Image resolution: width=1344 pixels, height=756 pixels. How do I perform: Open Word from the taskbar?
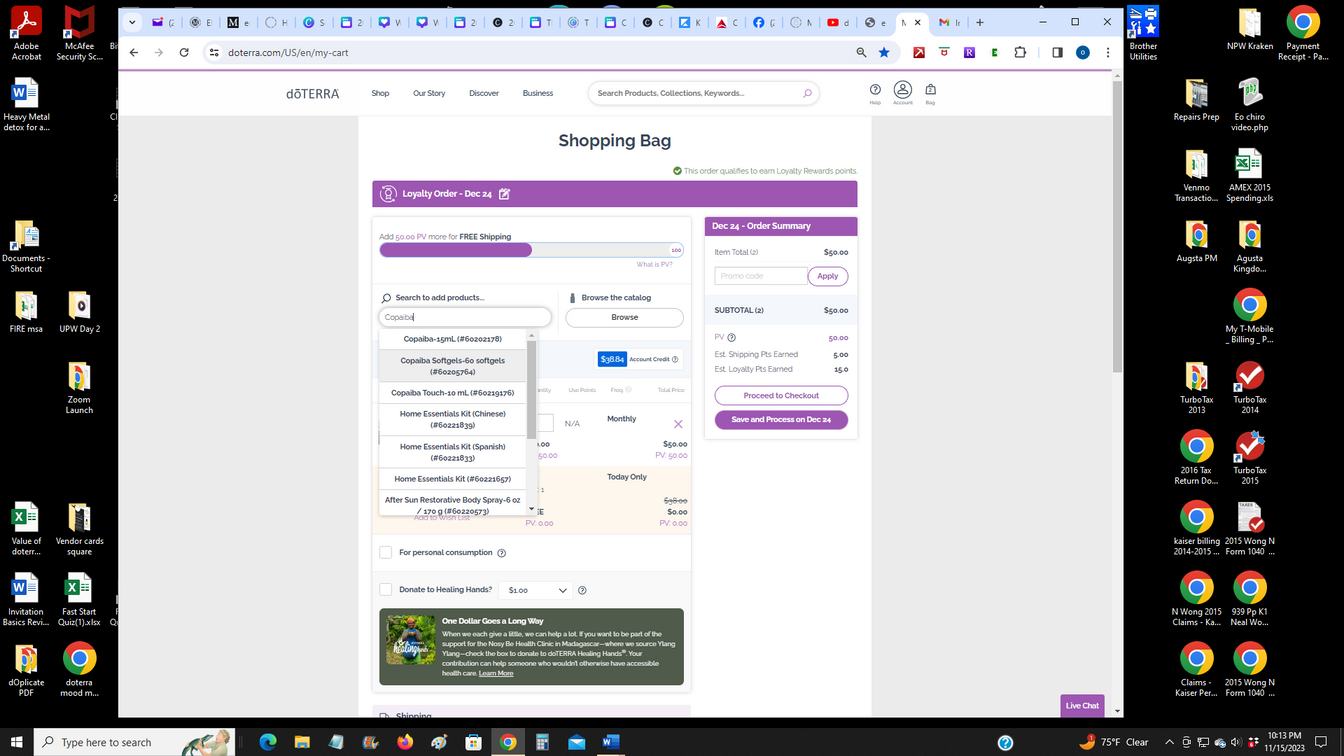(x=610, y=742)
